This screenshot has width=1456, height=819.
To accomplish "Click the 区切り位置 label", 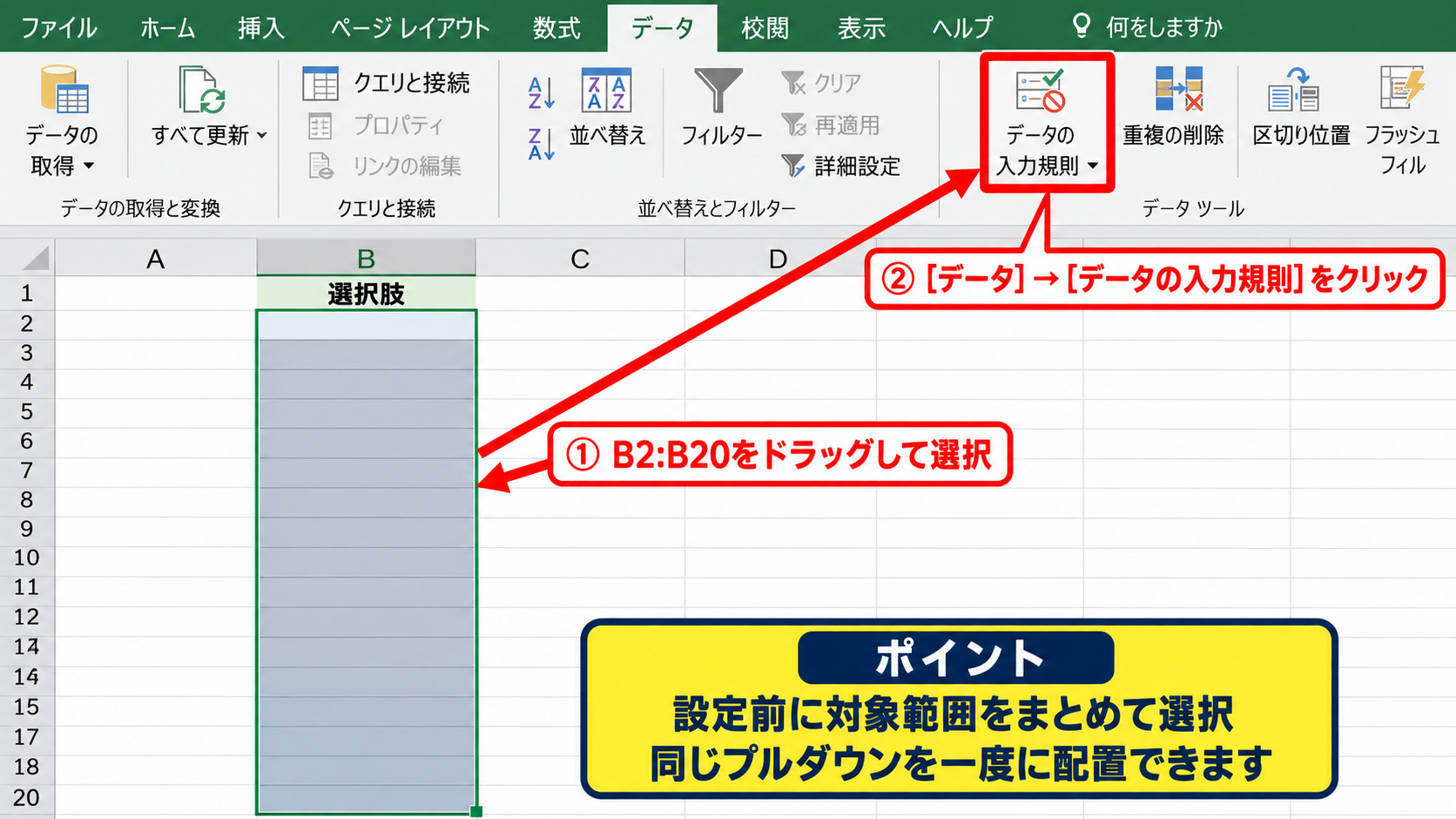I will pyautogui.click(x=1301, y=135).
